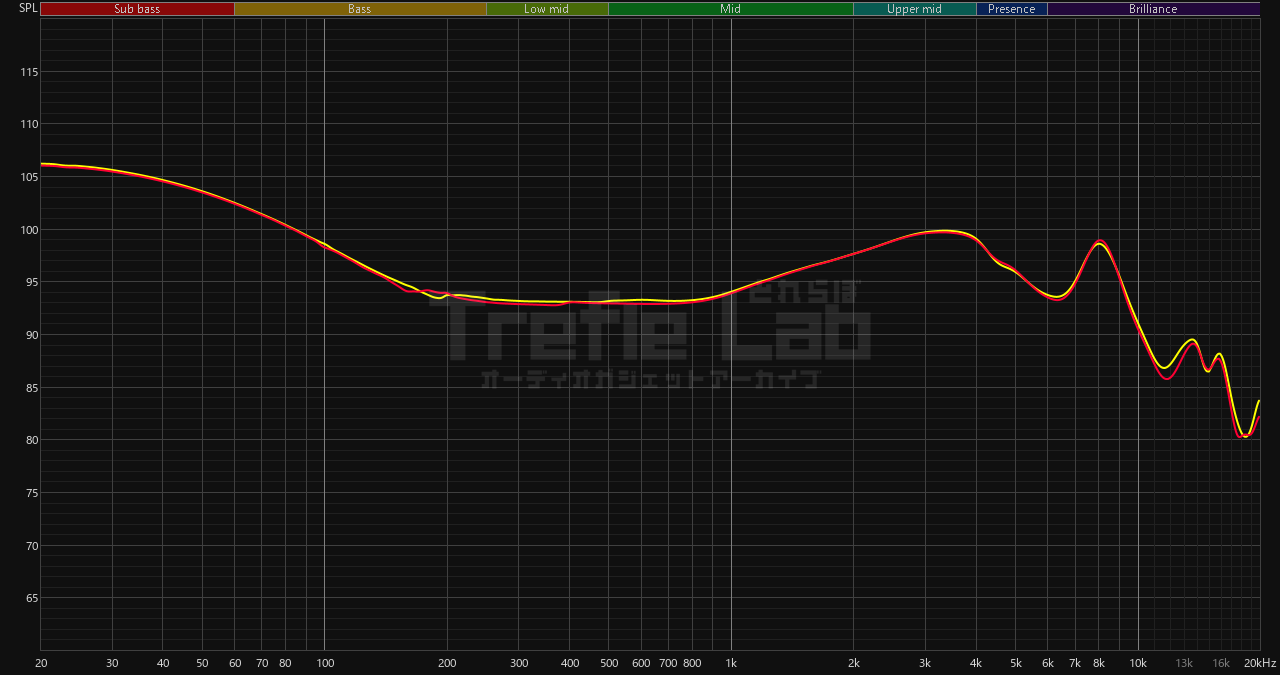Click the 20 Hz axis start label
The width and height of the screenshot is (1280, 675).
tap(41, 664)
